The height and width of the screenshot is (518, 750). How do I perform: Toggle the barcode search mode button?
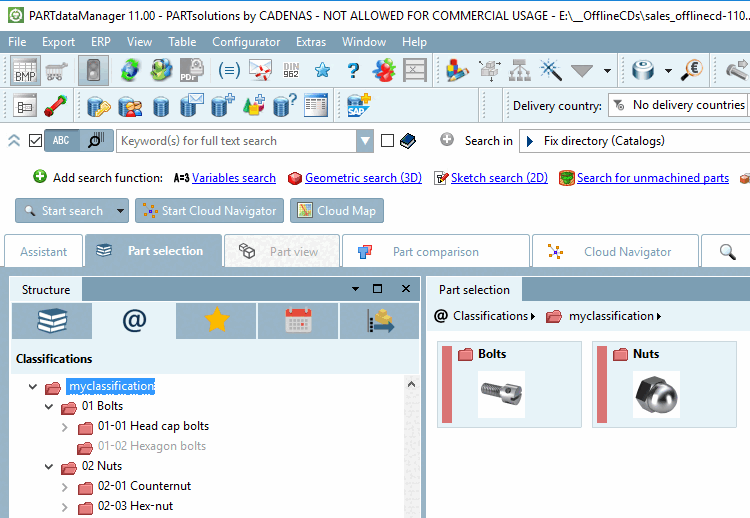click(x=96, y=141)
